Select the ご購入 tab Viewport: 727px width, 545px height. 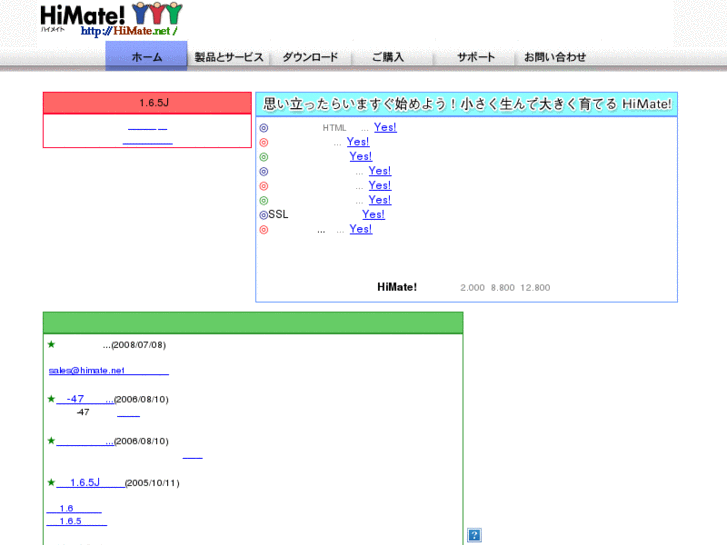(388, 57)
